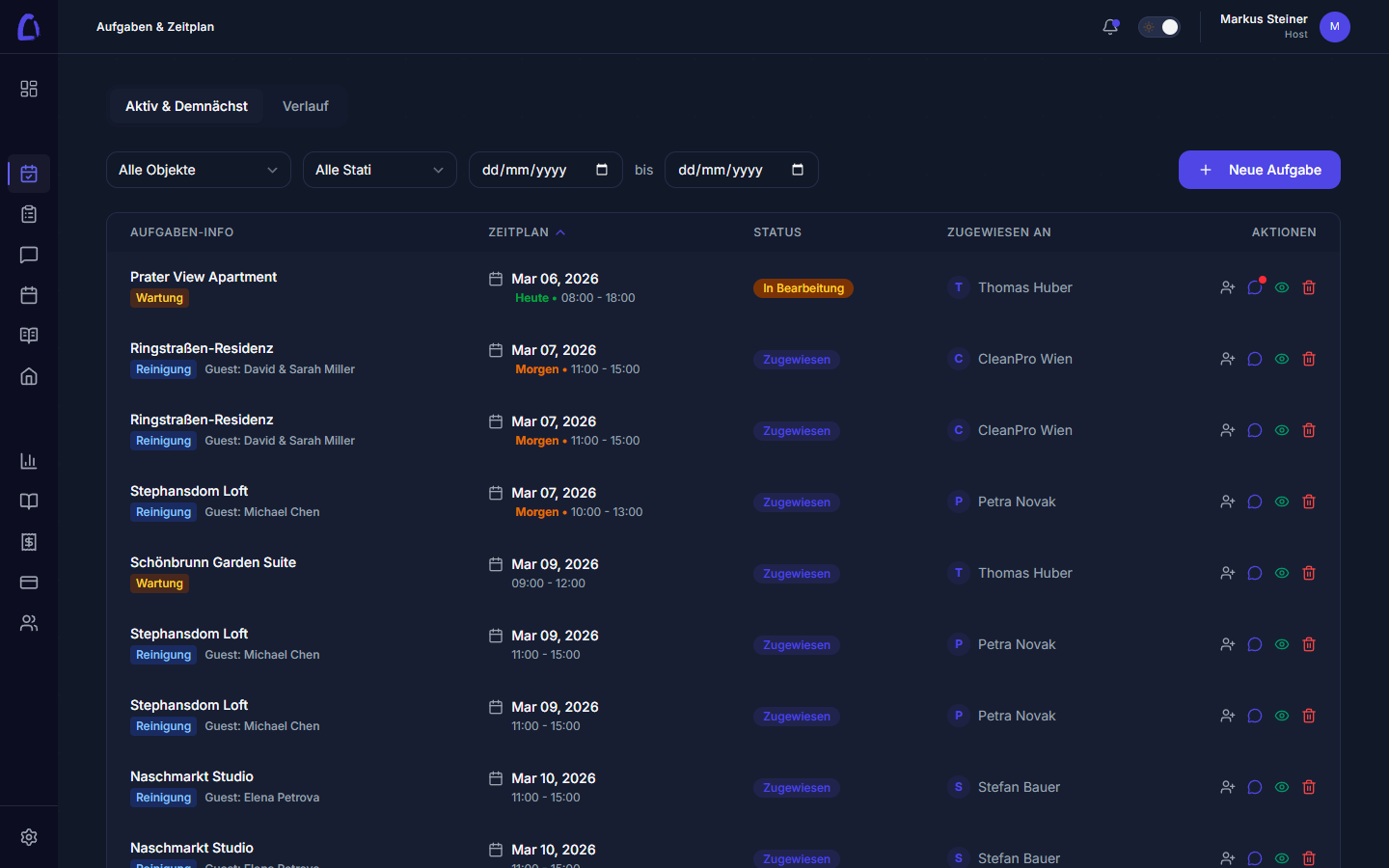Open the dashboard grid icon in sidebar
This screenshot has width=1389, height=868.
[29, 89]
